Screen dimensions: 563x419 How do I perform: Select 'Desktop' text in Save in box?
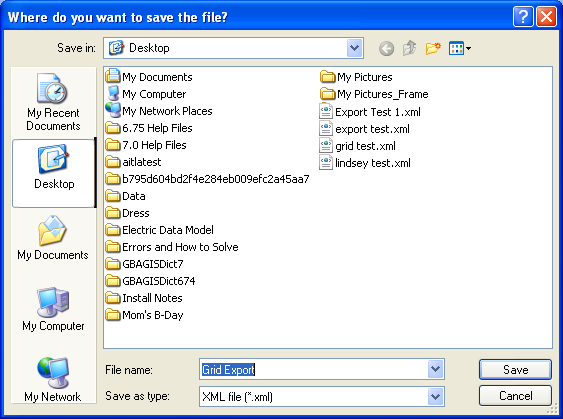pyautogui.click(x=149, y=48)
